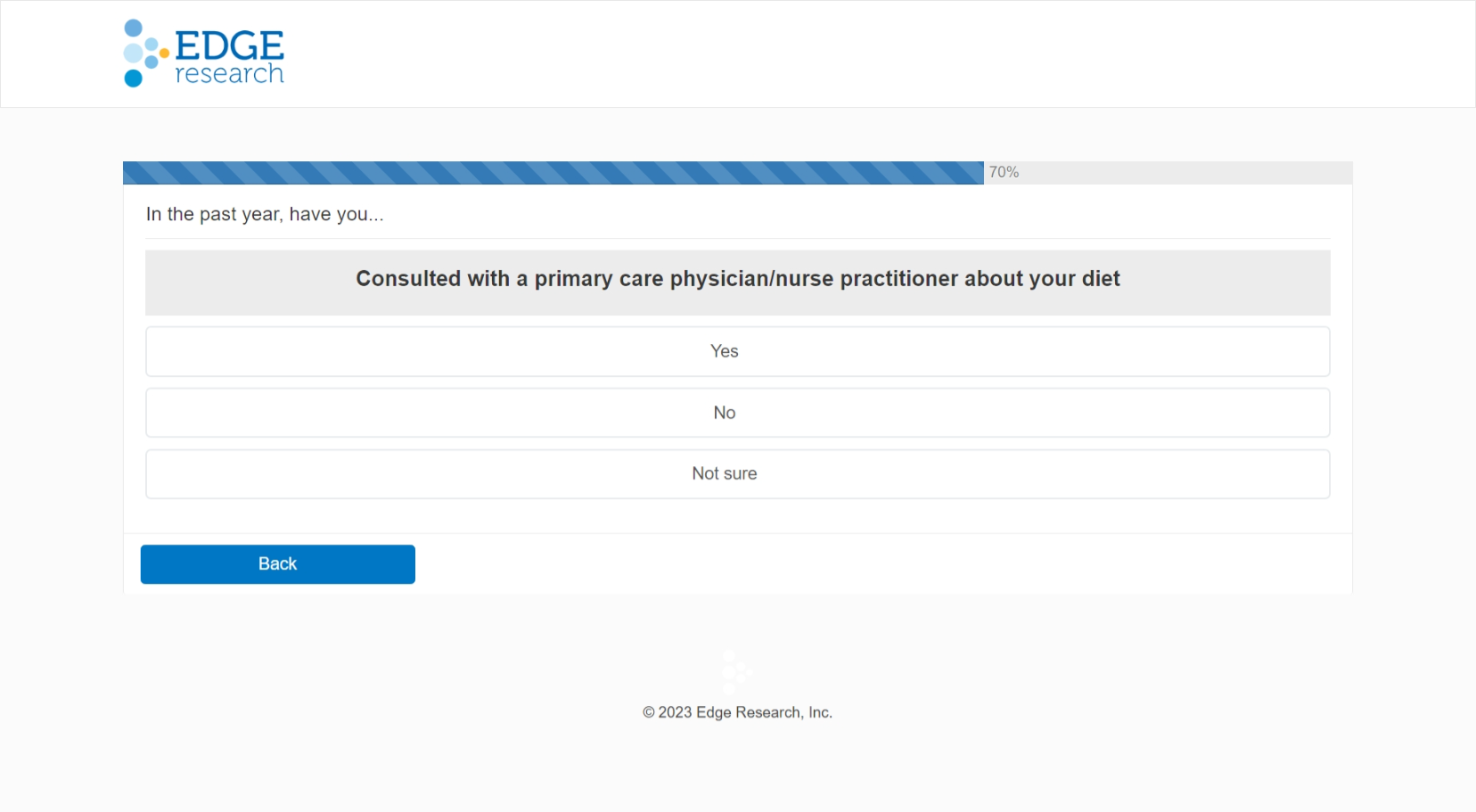Click "Edge Research, Inc." in the footer
Viewport: 1476px width, 812px height.
[x=764, y=712]
